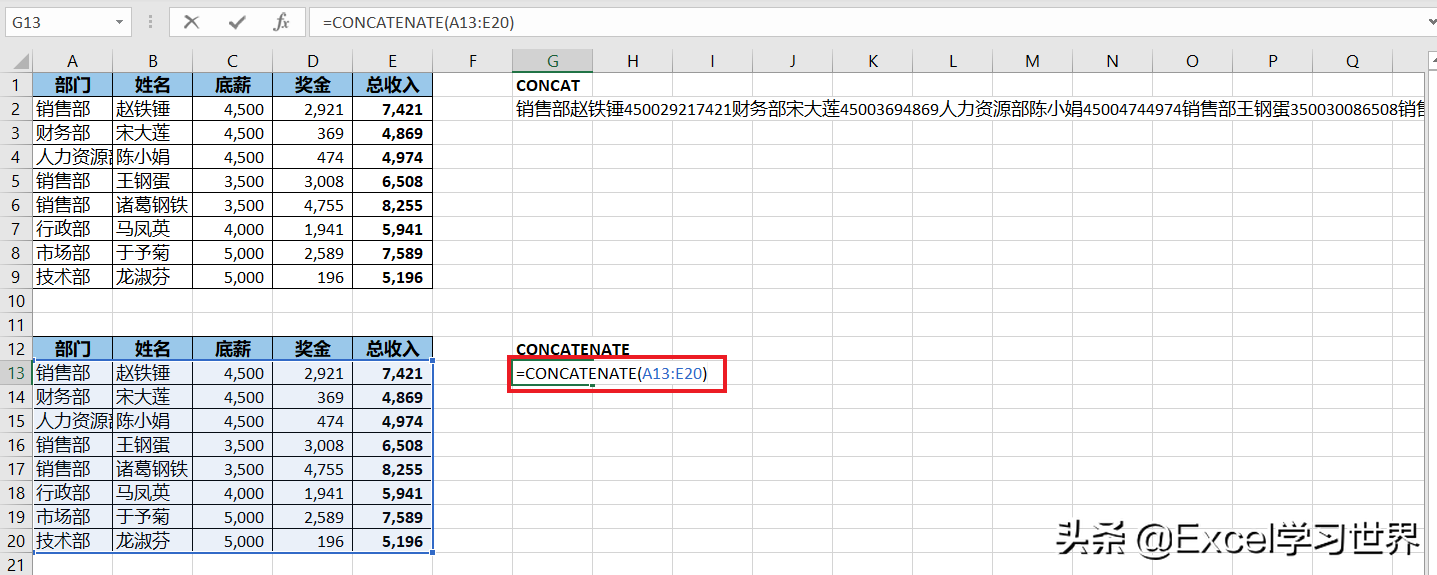Image resolution: width=1437 pixels, height=575 pixels.
Task: Click 人力资源 cell in row 4
Action: click(73, 157)
